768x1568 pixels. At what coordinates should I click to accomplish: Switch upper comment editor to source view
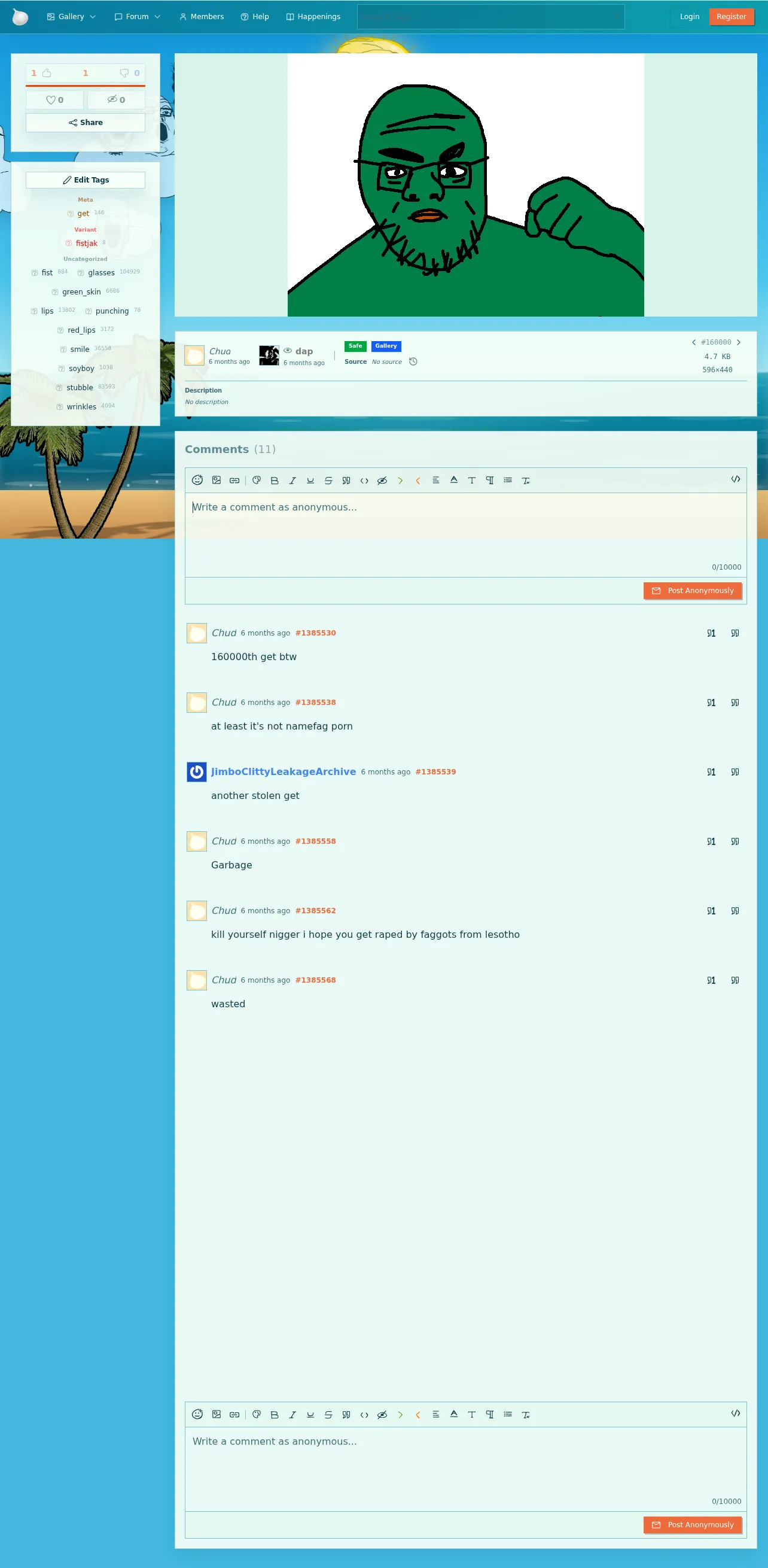736,479
